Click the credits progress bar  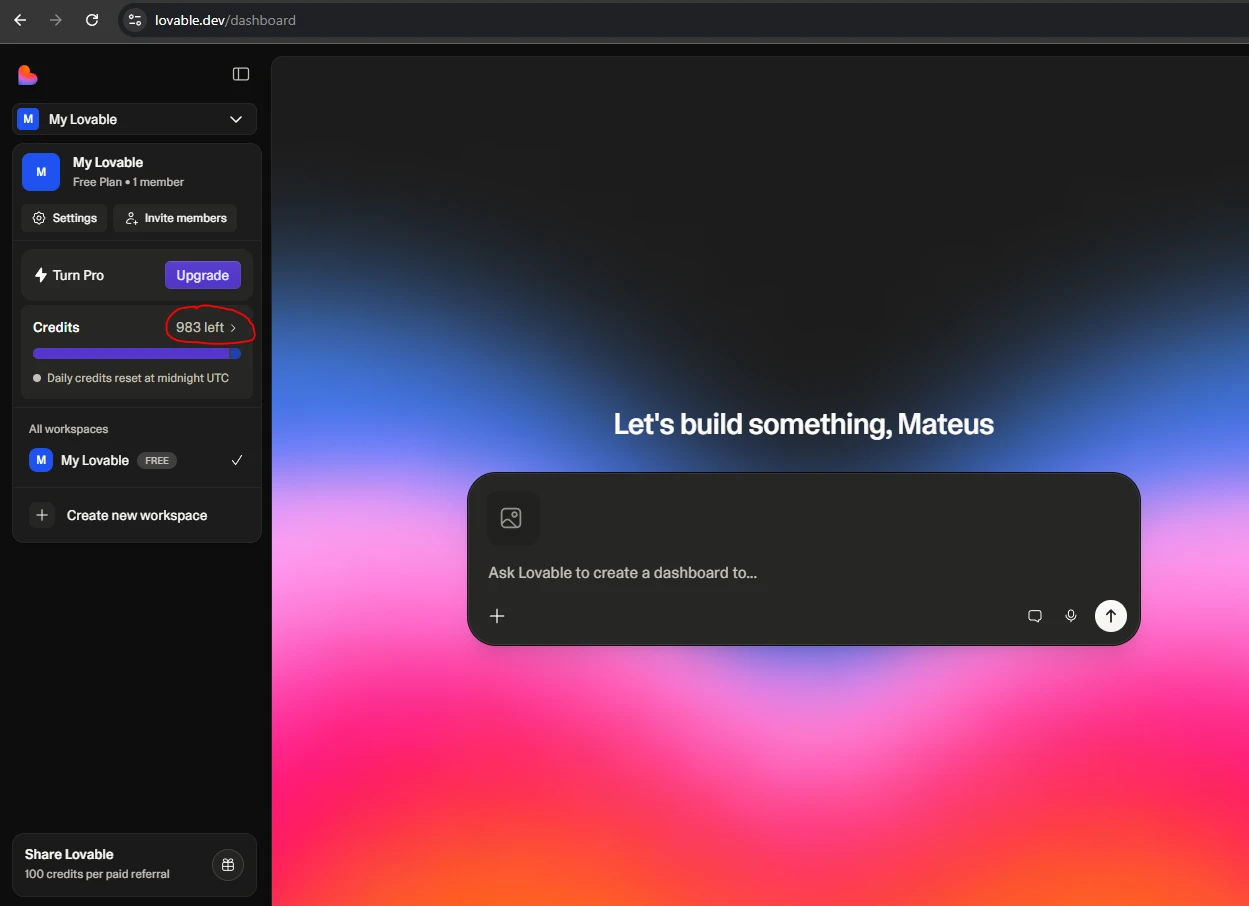[x=136, y=353]
